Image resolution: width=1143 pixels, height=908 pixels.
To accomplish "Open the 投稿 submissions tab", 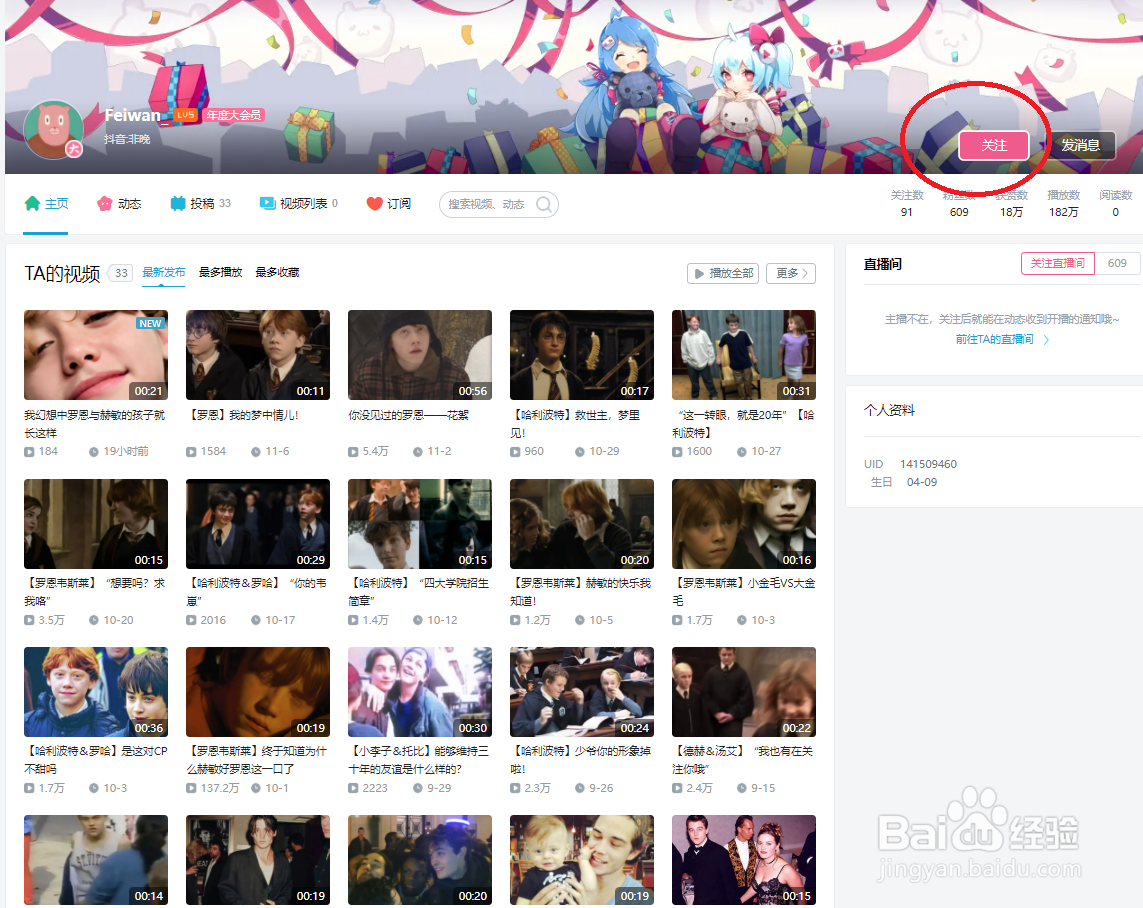I will click(x=200, y=203).
